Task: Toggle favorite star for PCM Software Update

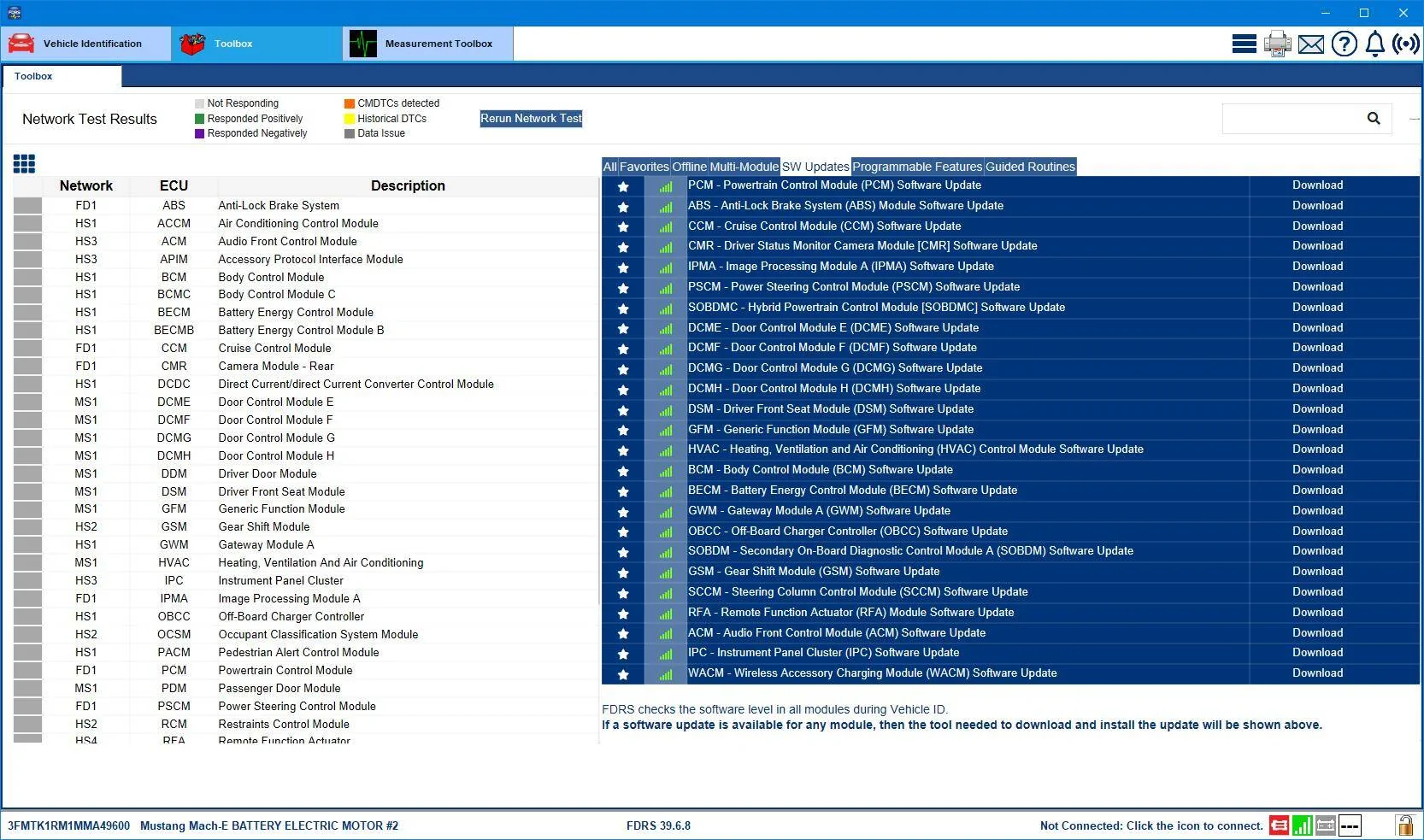Action: [623, 186]
